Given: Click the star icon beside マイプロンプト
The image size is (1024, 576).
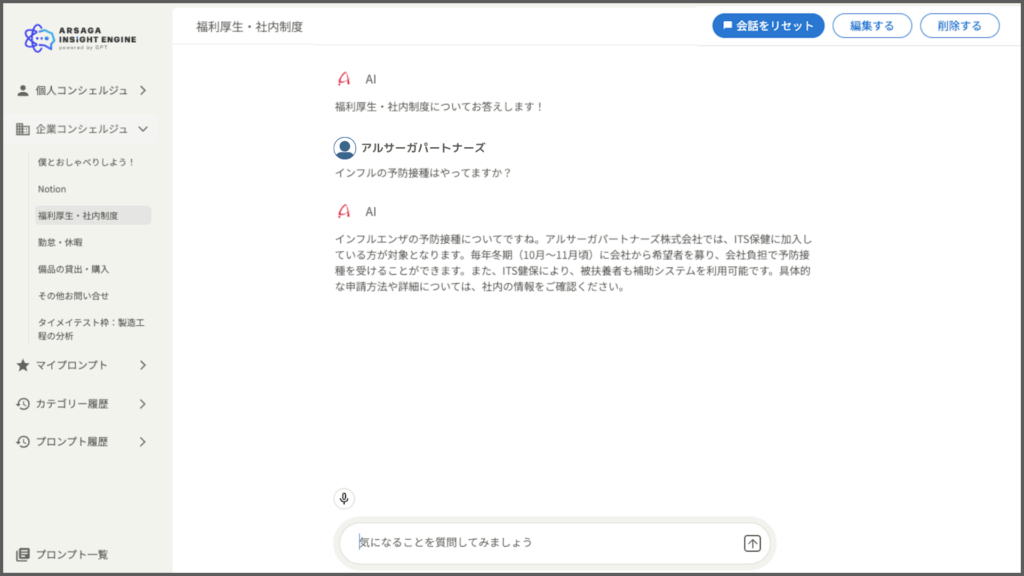Looking at the screenshot, I should click(22, 365).
